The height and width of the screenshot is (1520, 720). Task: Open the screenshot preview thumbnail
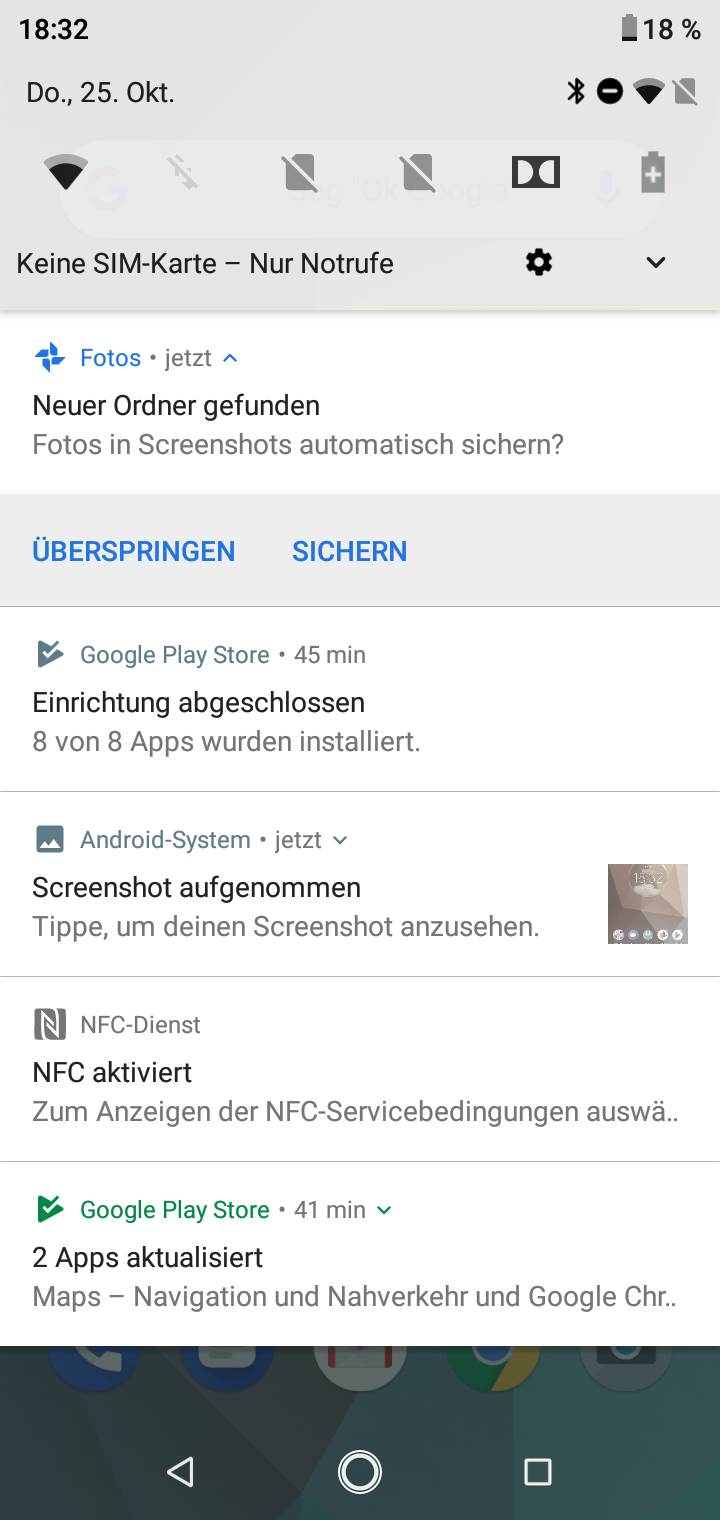(x=648, y=904)
